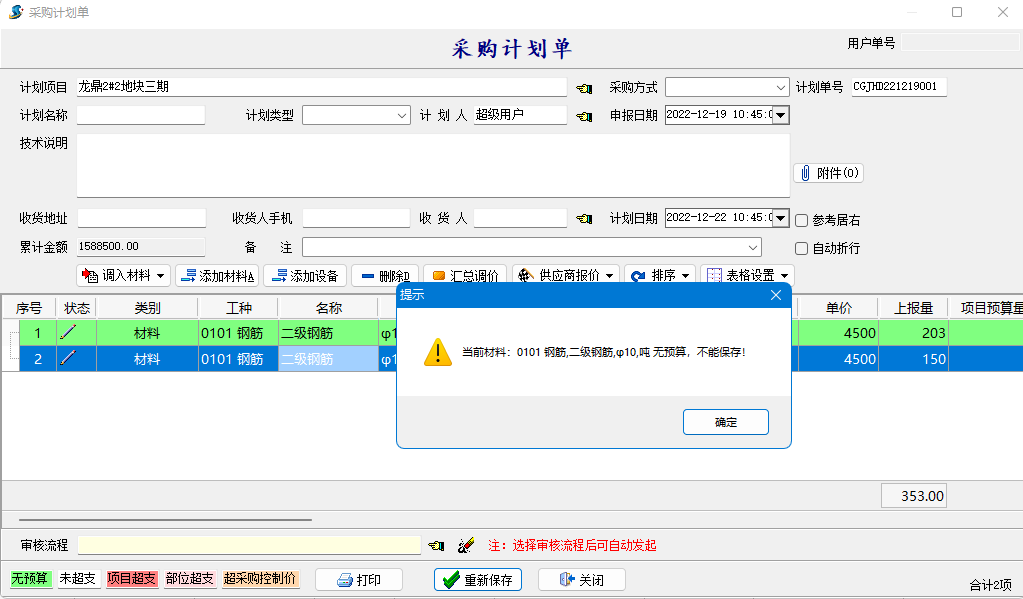
Task: Click the edit pencil icon in row 1
Action: click(x=68, y=333)
